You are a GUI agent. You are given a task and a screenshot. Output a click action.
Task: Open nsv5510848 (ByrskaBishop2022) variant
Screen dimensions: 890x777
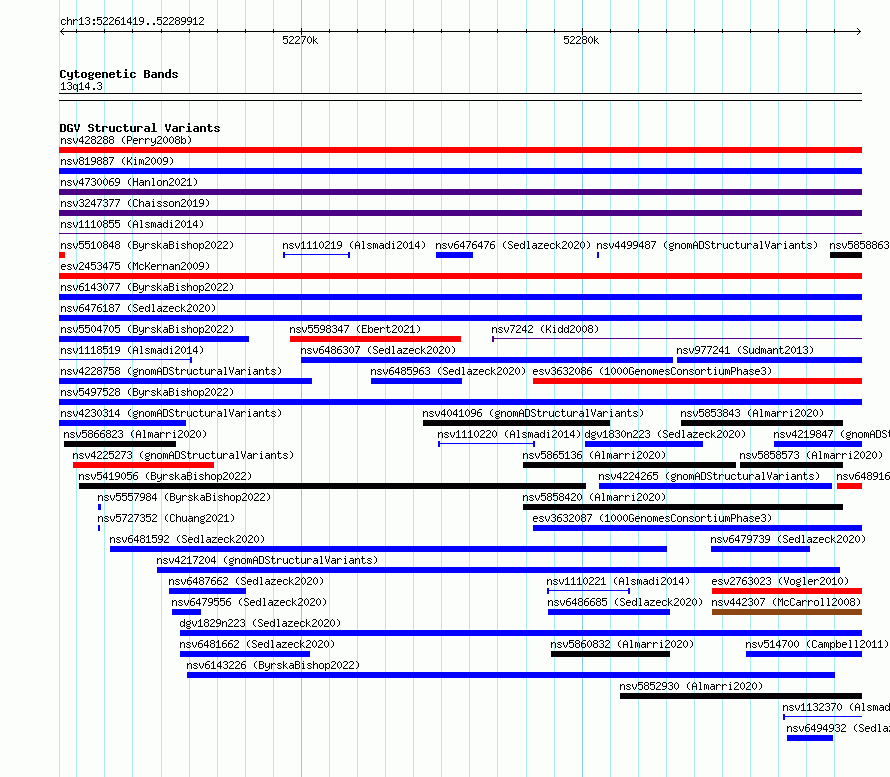pyautogui.click(x=147, y=245)
